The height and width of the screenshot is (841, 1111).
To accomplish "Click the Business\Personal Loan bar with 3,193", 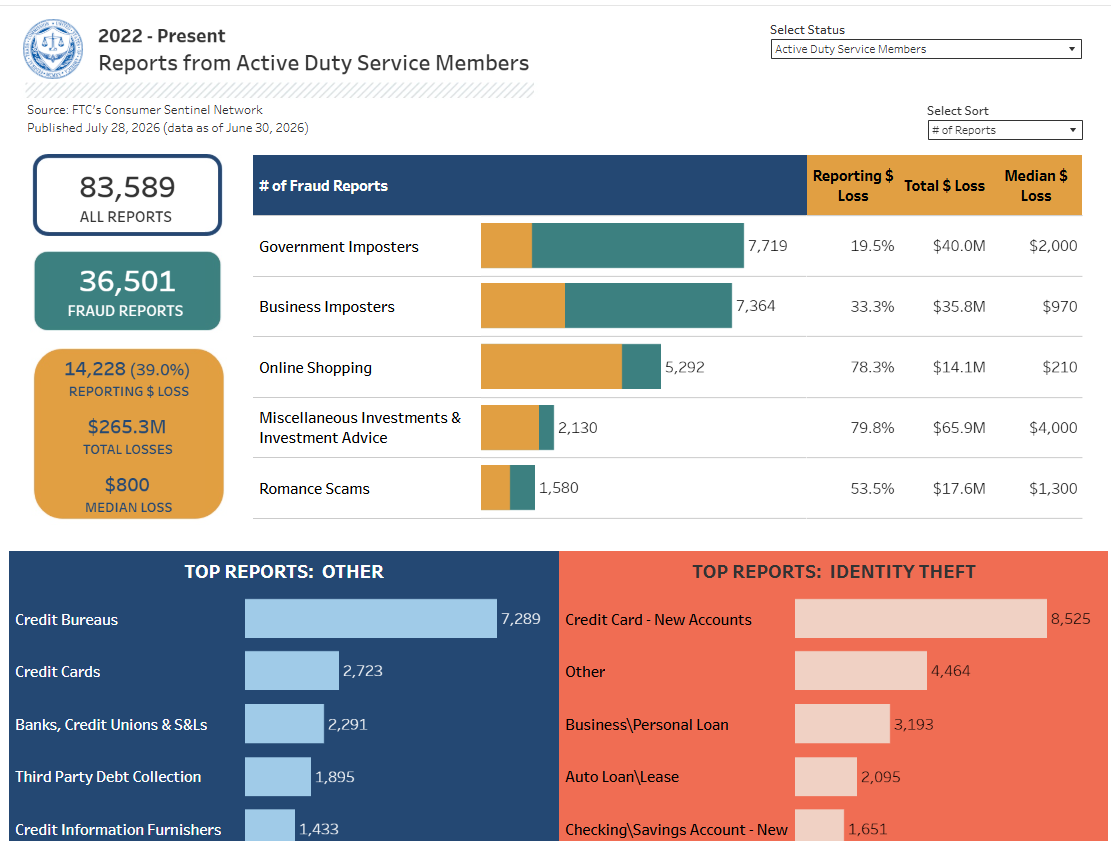I will coord(842,723).
